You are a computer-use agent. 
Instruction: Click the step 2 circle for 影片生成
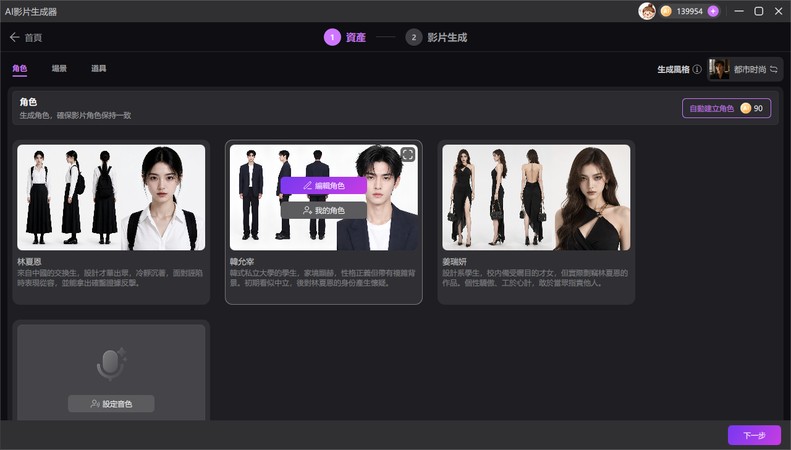(414, 37)
